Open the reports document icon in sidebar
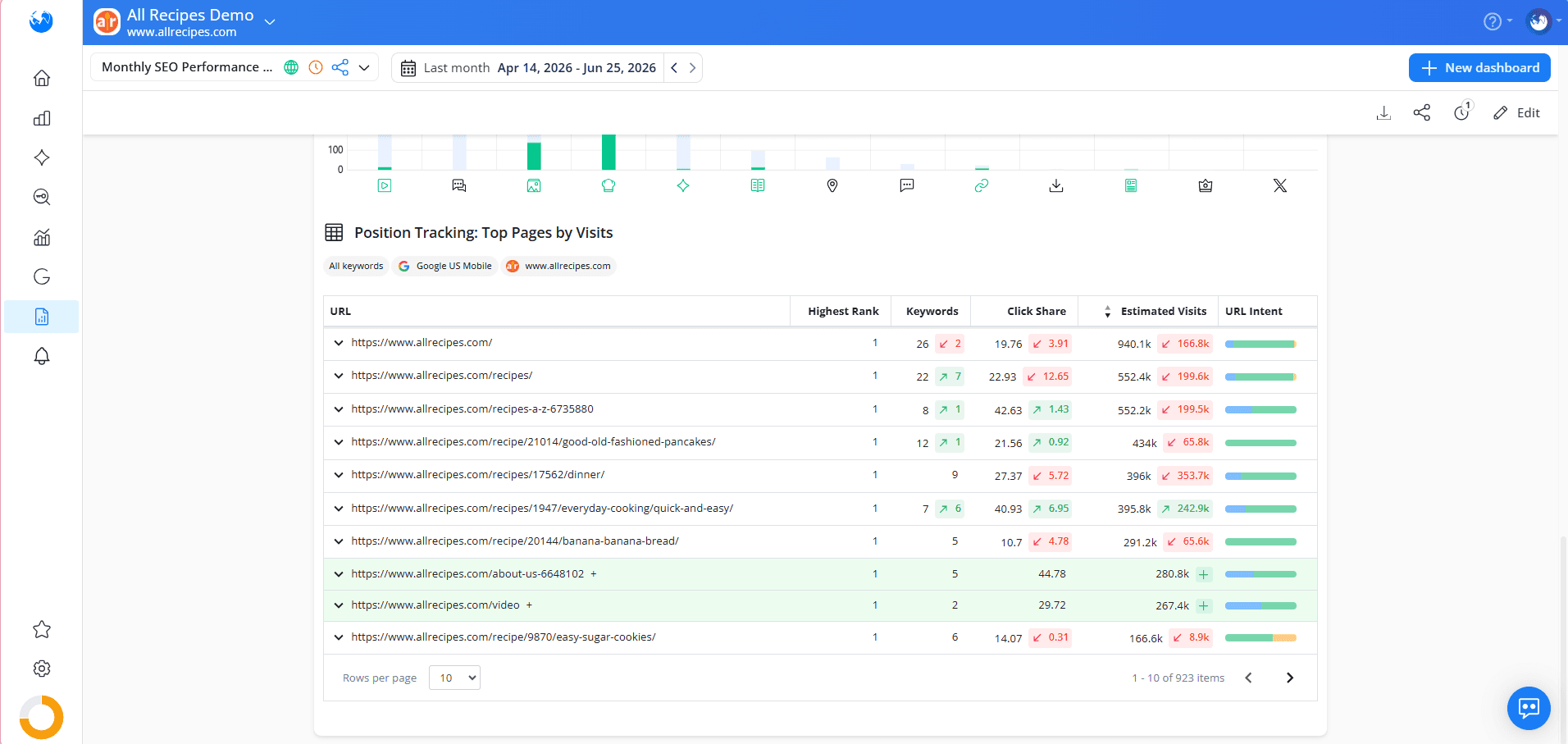The image size is (1568, 744). (x=42, y=317)
